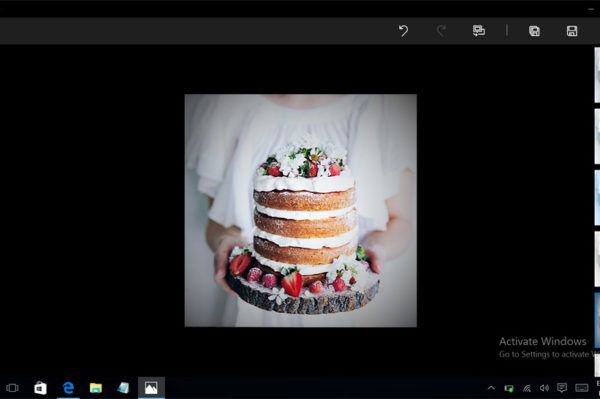
Task: Open Task View from the taskbar
Action: [x=12, y=388]
